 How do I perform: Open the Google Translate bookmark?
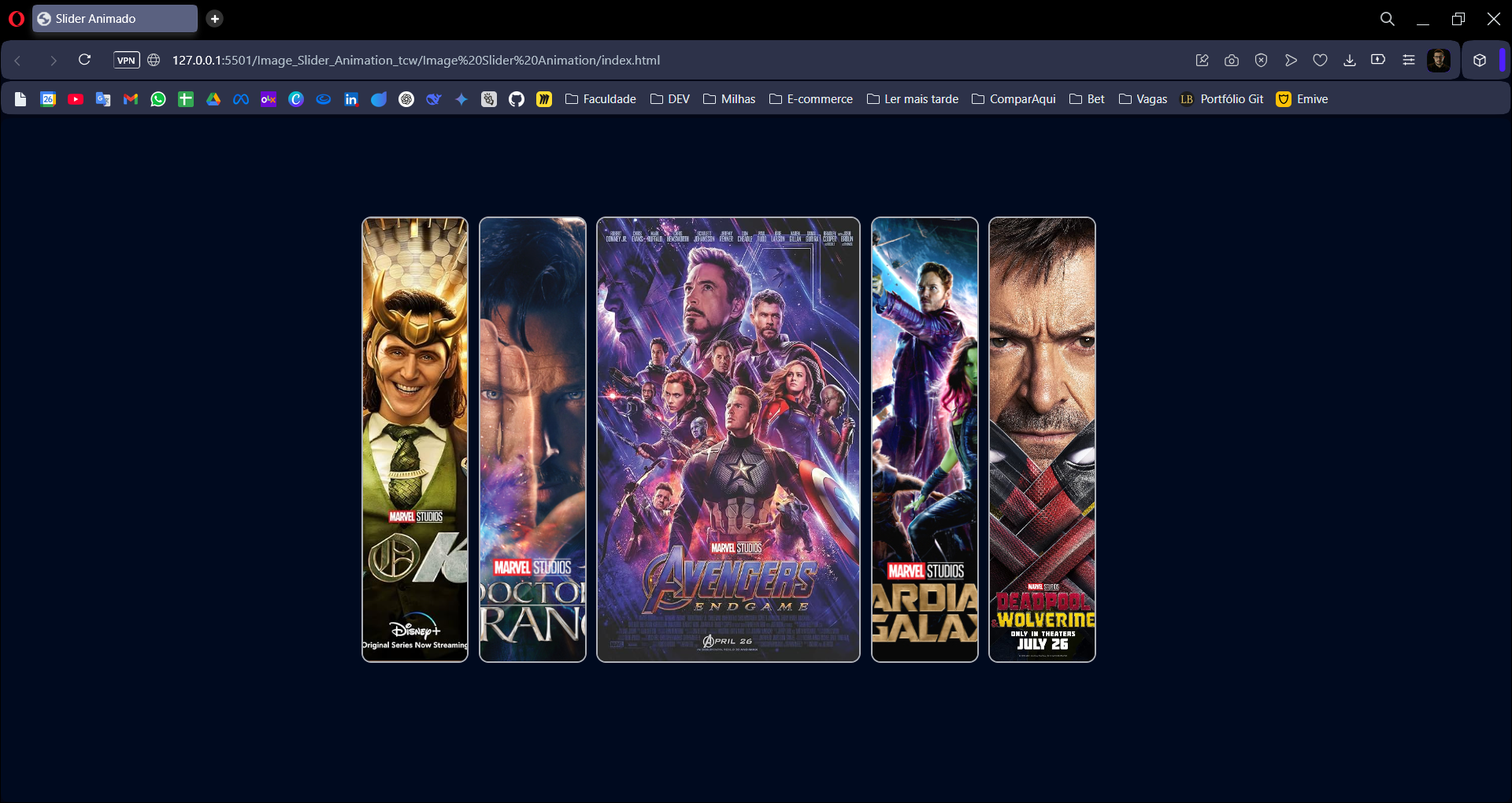coord(103,99)
